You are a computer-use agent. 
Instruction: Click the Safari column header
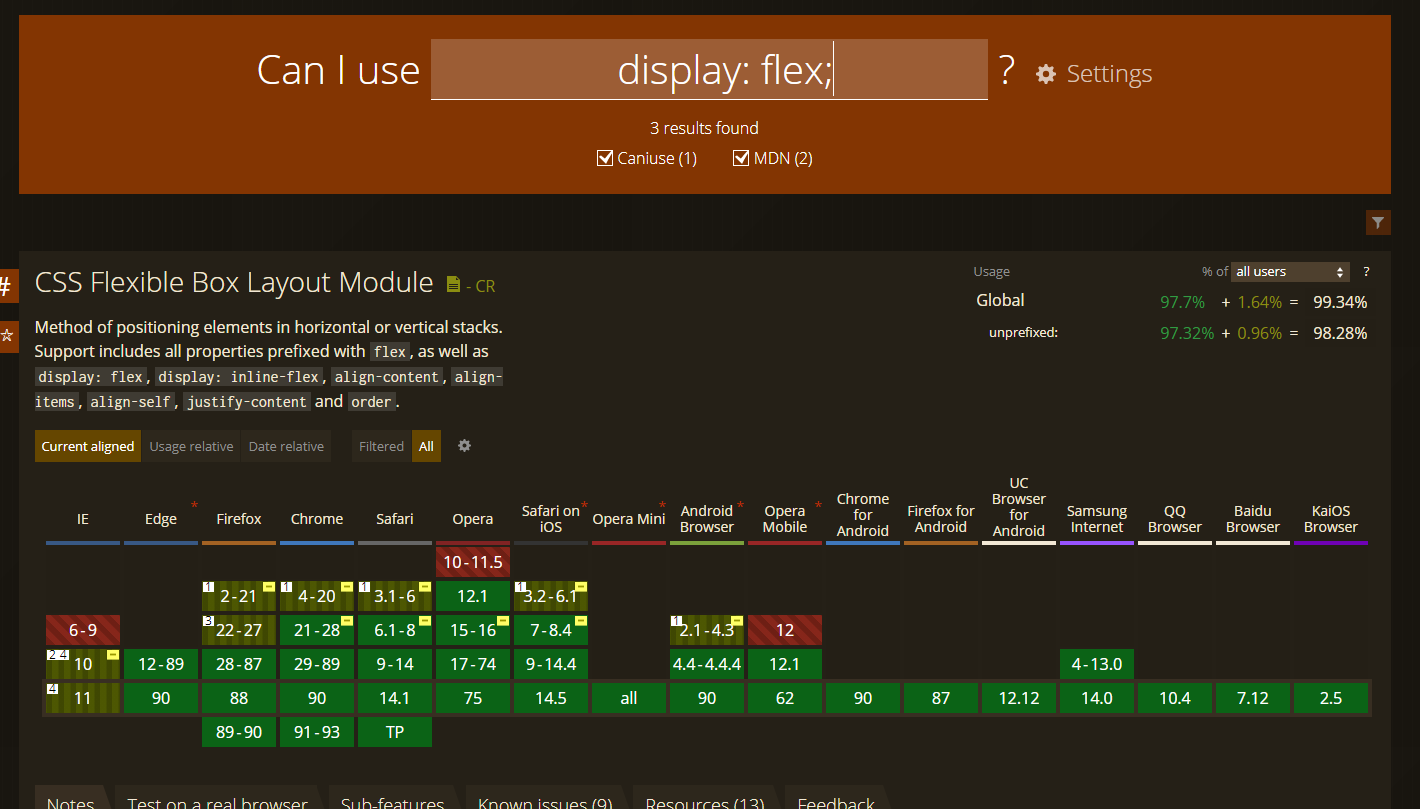395,519
